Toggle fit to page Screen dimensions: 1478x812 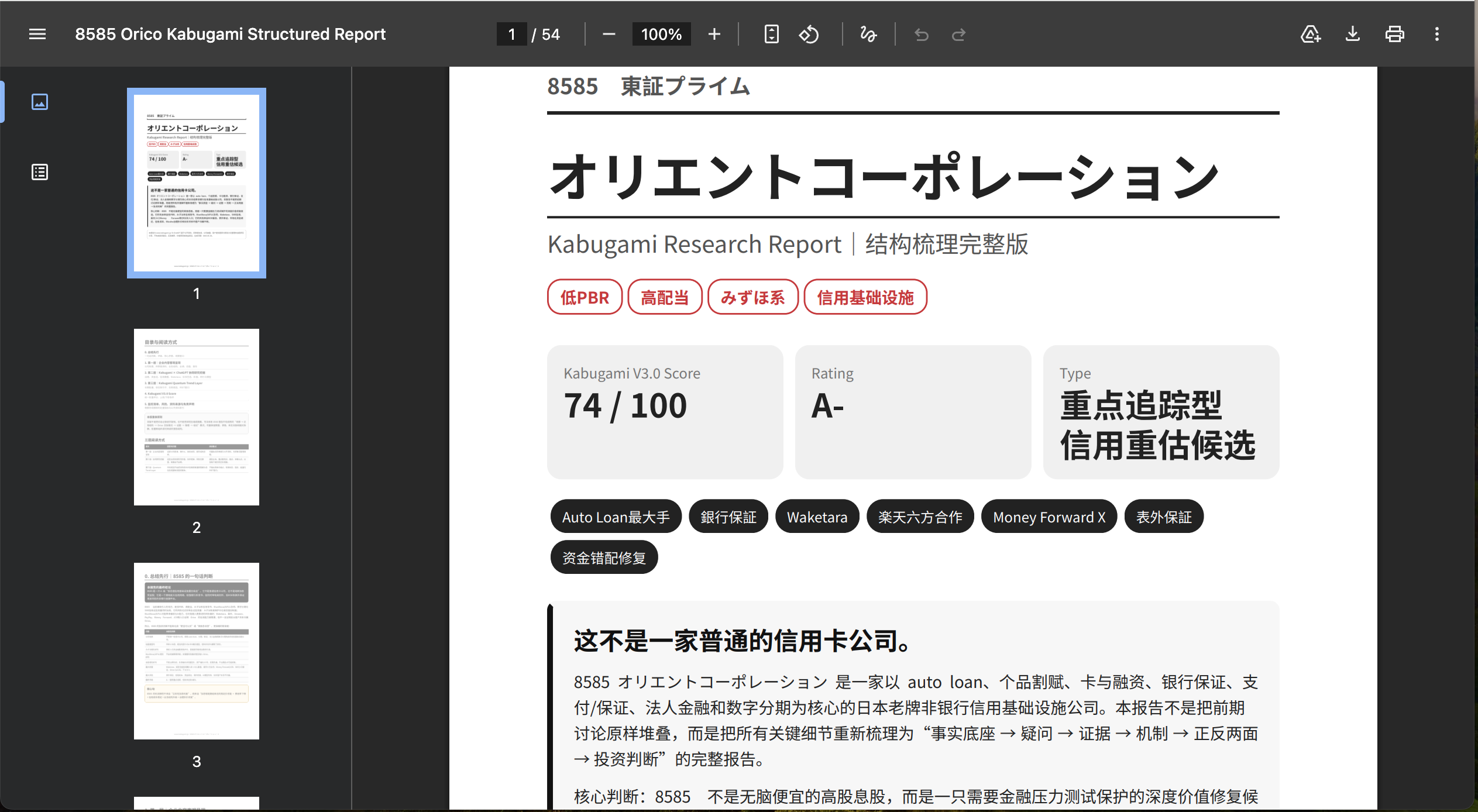click(771, 34)
